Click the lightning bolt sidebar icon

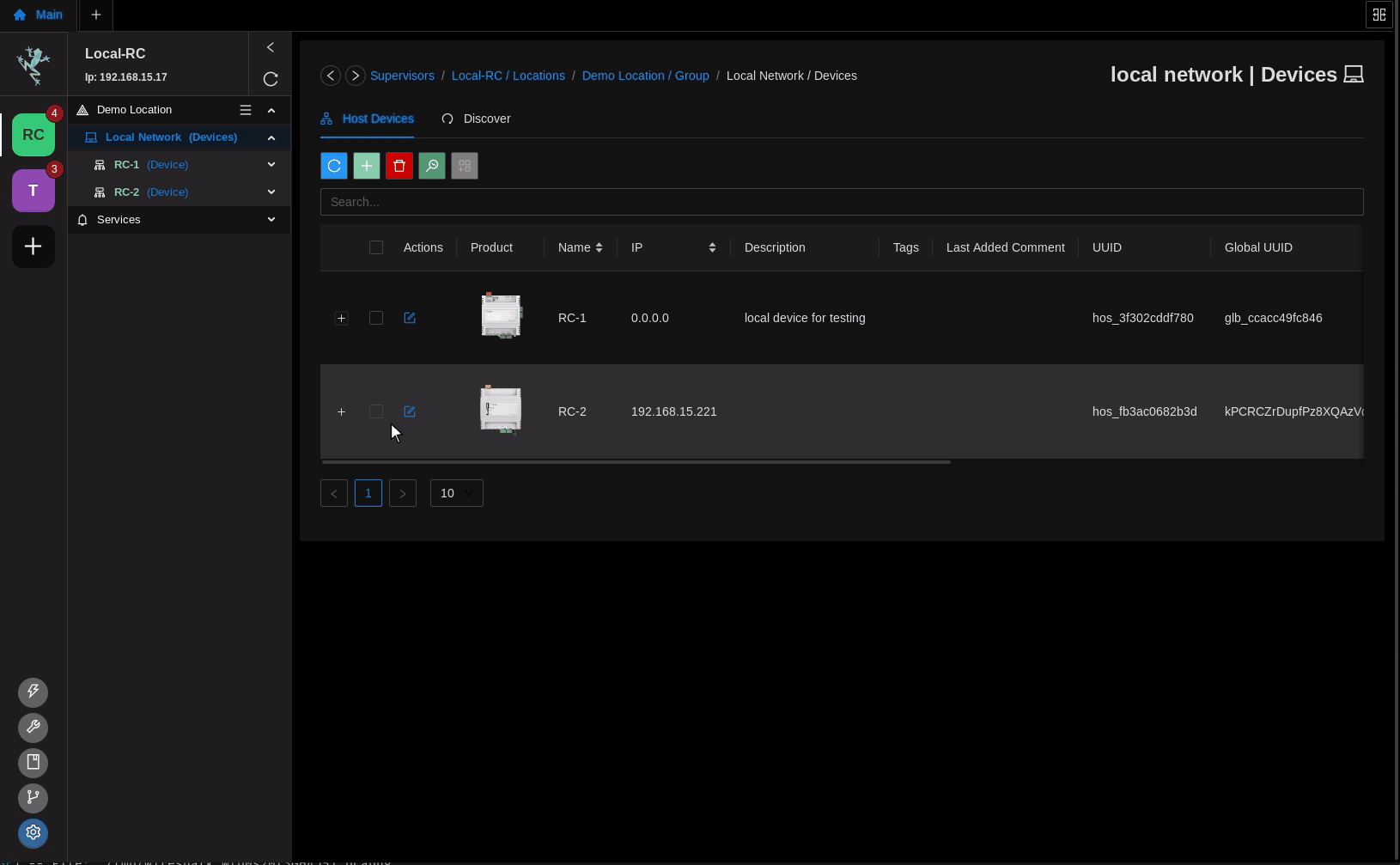coord(33,692)
